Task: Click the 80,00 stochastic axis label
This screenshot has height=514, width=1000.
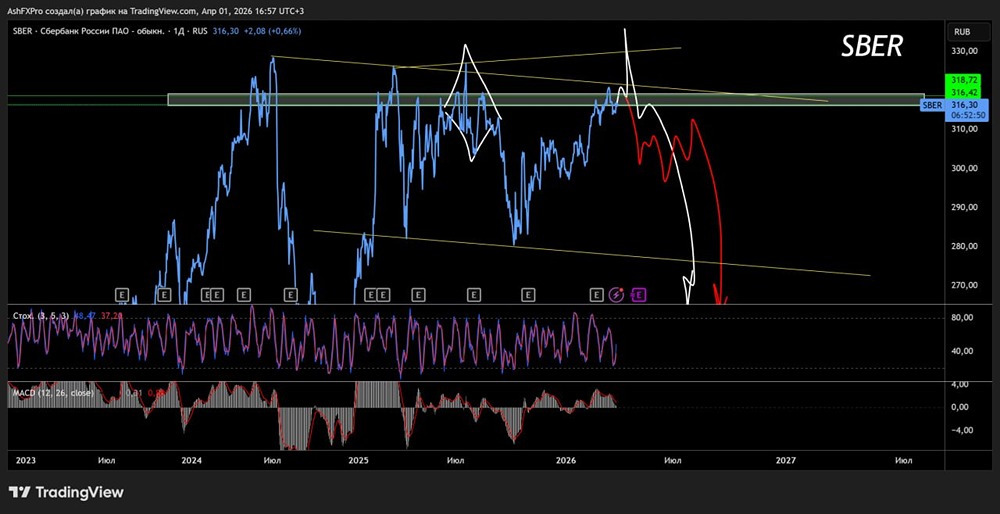Action: [964, 318]
